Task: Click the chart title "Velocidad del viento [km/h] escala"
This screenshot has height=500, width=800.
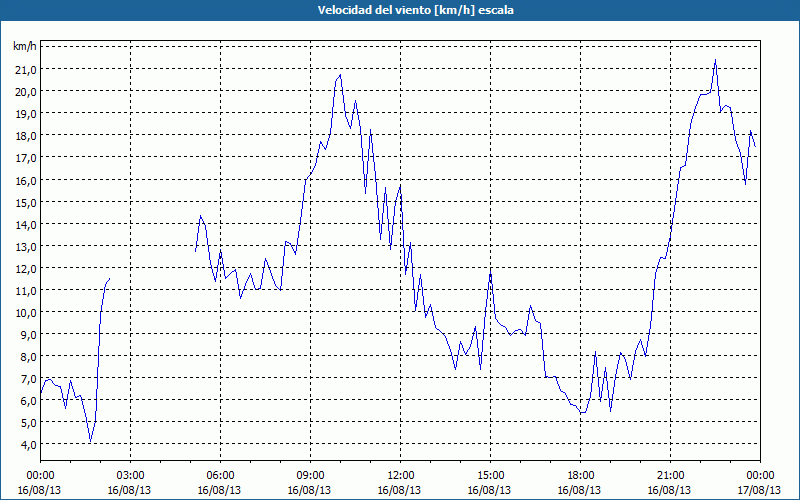Action: (415, 10)
